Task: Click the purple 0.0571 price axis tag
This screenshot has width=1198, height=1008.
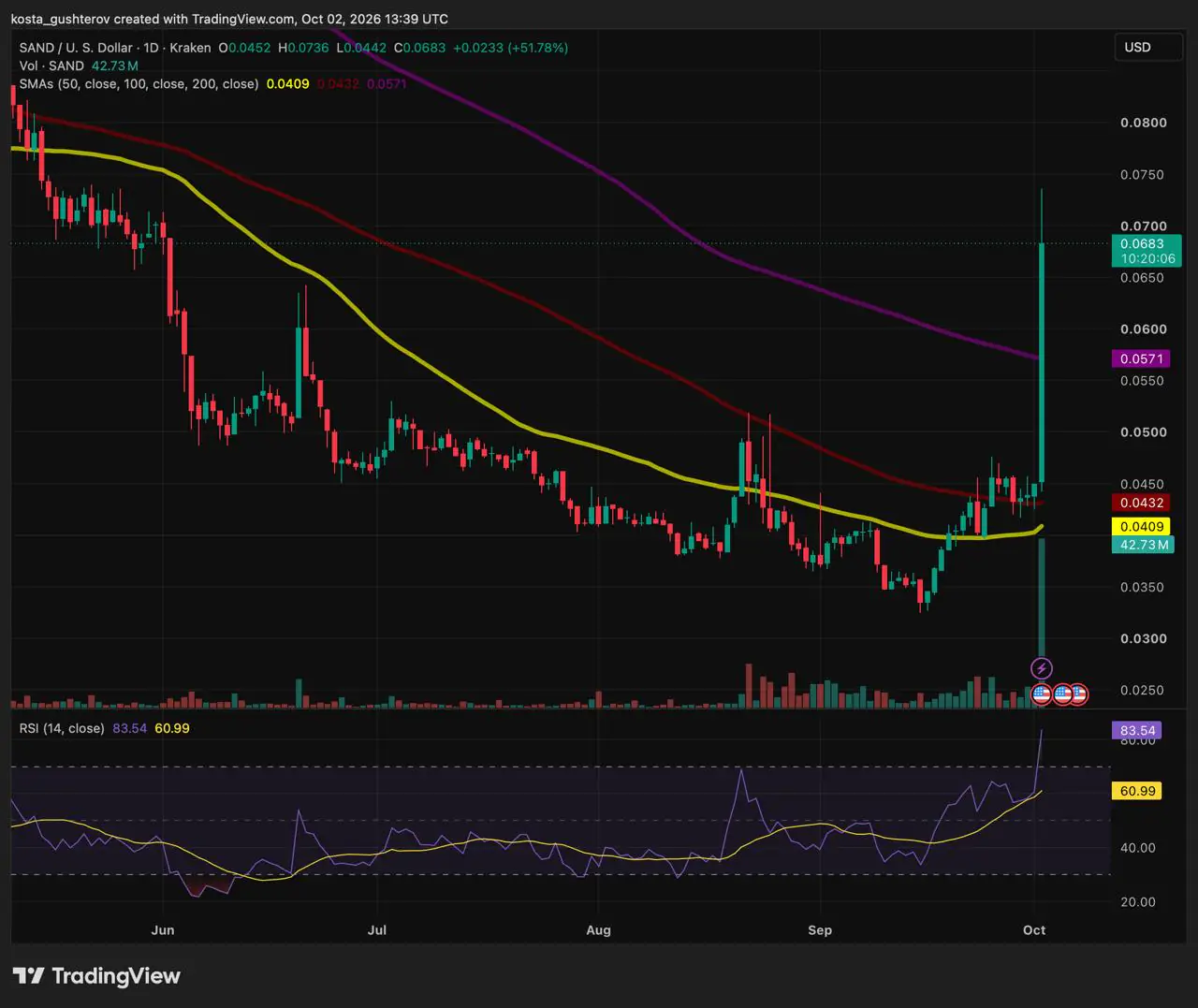Action: (1141, 358)
